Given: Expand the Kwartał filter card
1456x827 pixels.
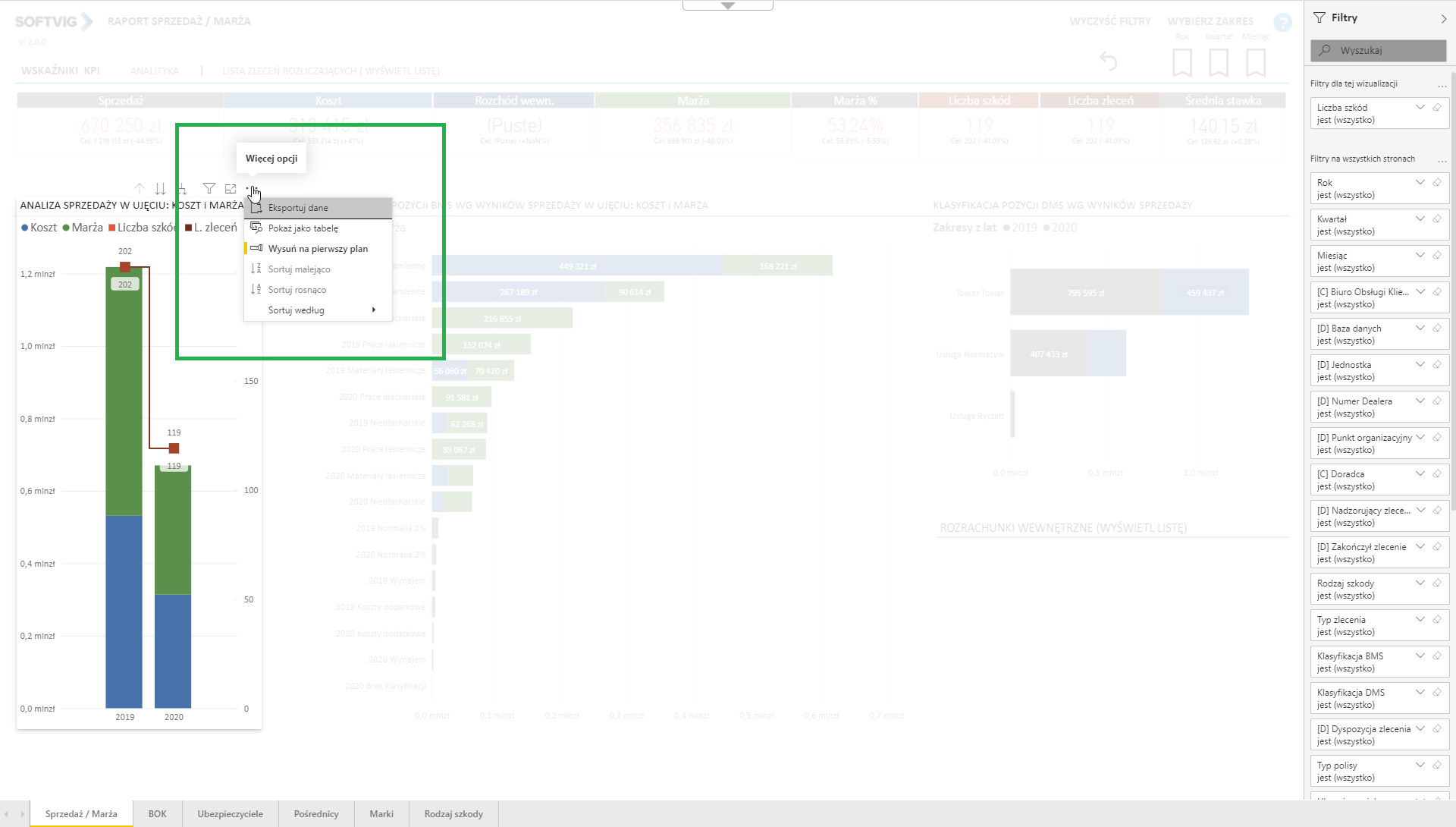Looking at the screenshot, I should [x=1420, y=219].
